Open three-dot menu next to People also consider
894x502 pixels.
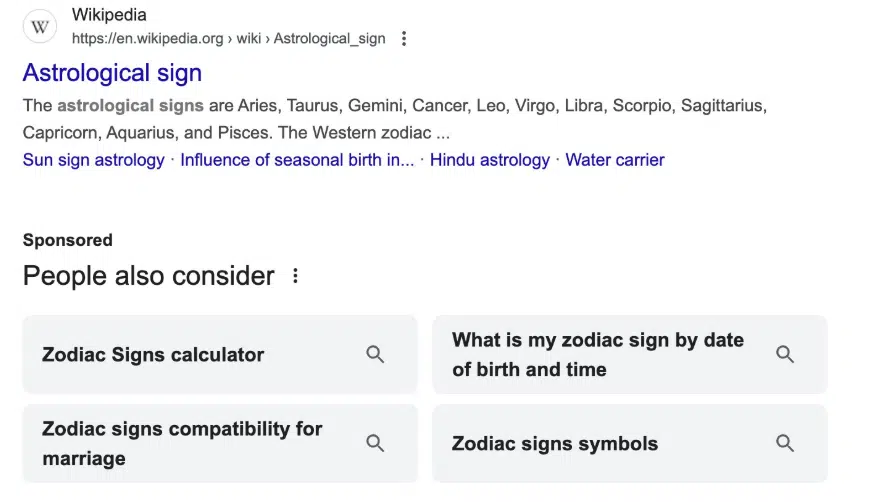point(295,276)
